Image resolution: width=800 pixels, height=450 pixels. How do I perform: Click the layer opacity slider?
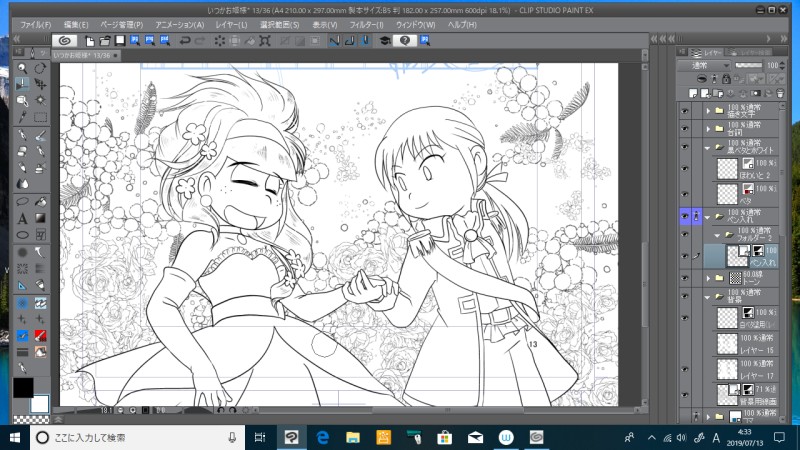[748, 65]
